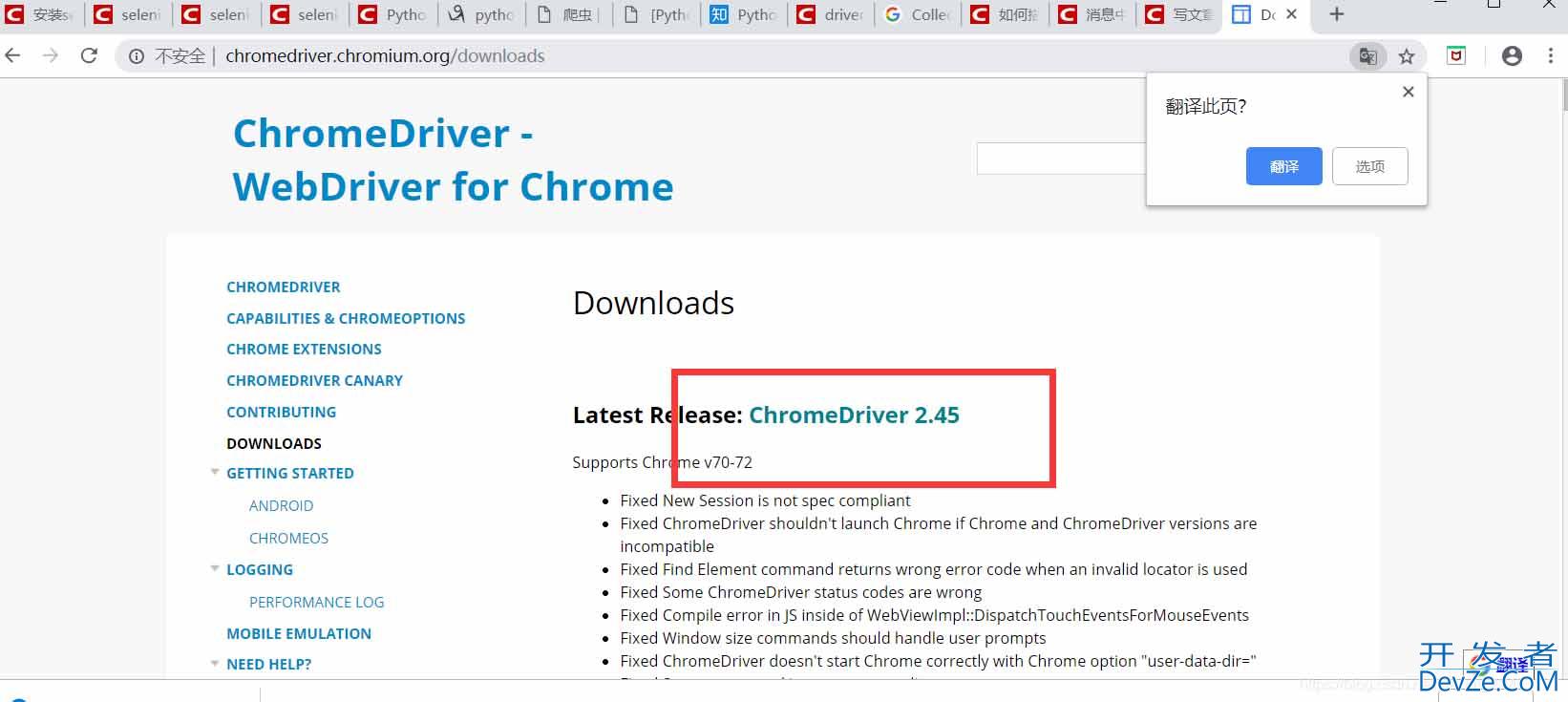Open the Google Translate icon in address bar
Screen dimensions: 1568x702
coord(1367,56)
